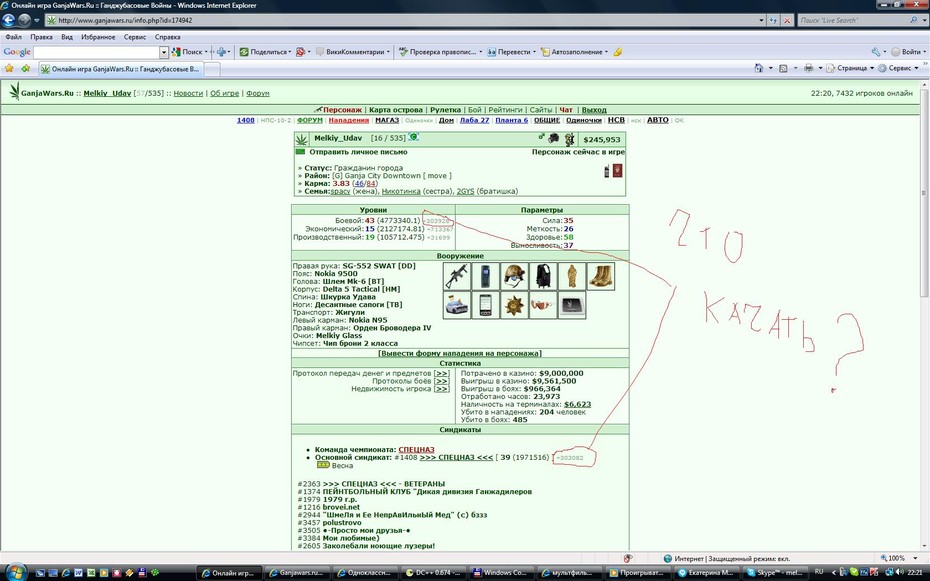Screen dimensions: 930x581
Task: Open the Правка menu
Action: click(42, 37)
